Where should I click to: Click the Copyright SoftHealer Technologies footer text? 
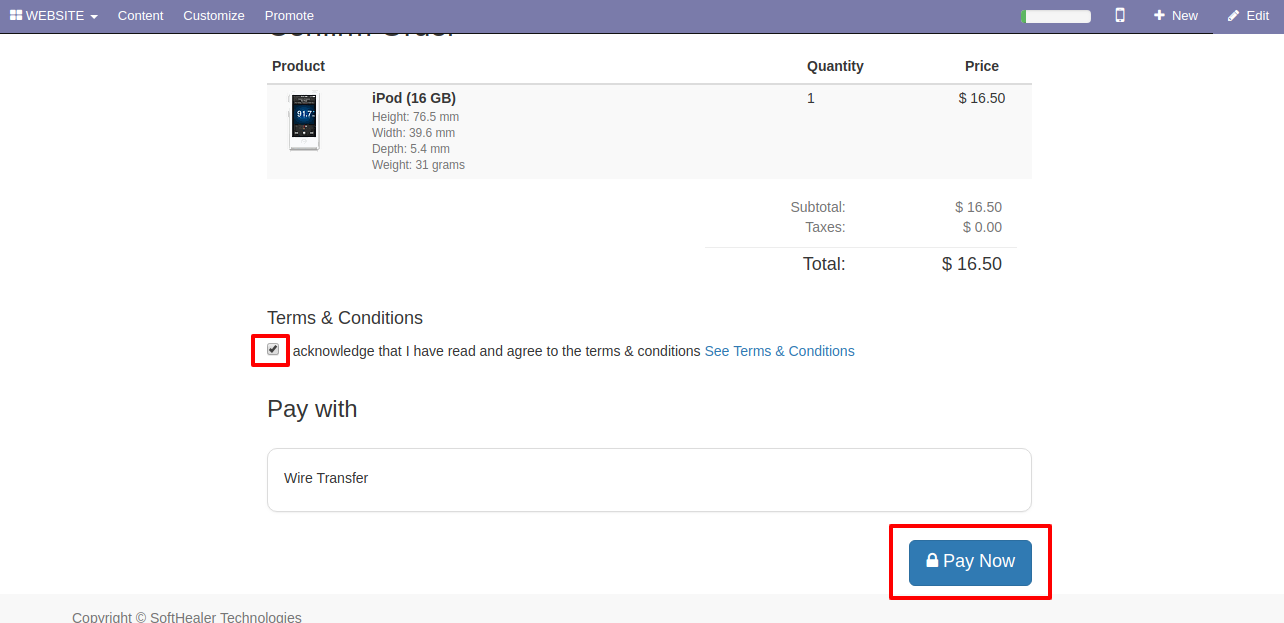[187, 617]
